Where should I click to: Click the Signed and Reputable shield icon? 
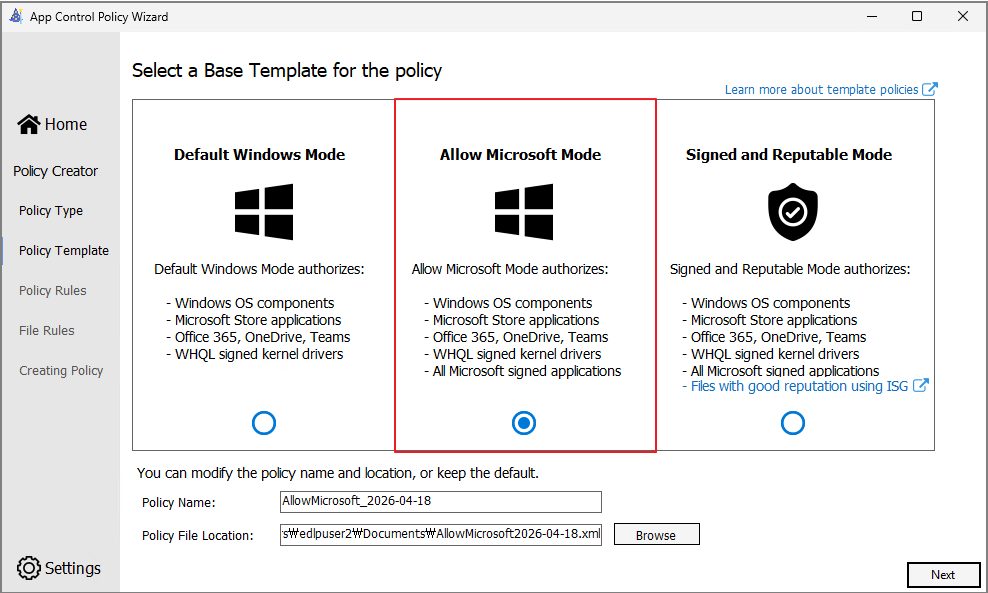pyautogui.click(x=793, y=212)
